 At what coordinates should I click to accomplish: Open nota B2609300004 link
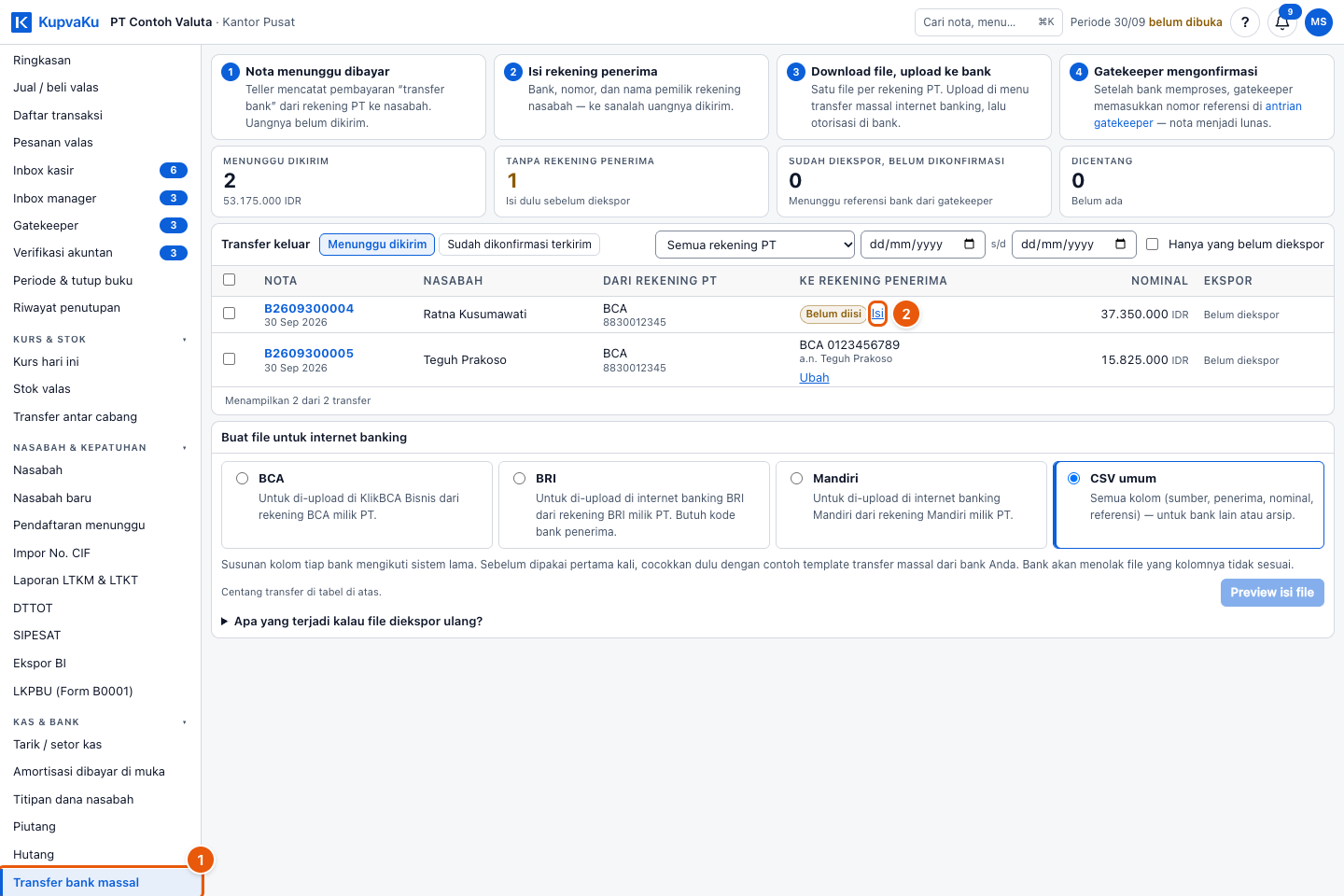(309, 309)
